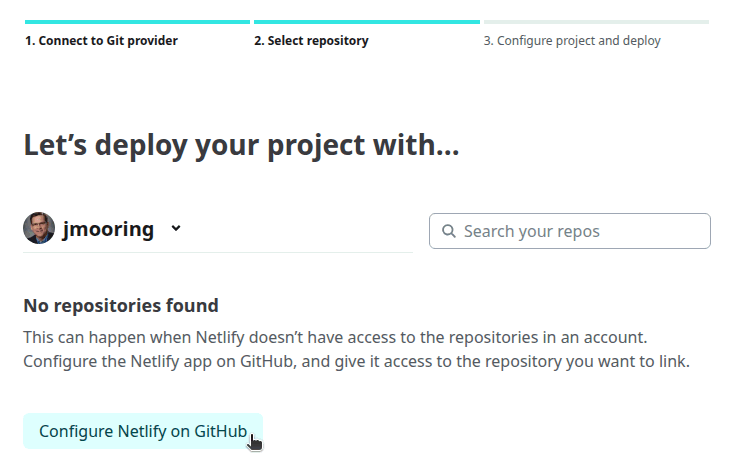Go to step 1 Connect to Git provider

pyautogui.click(x=102, y=41)
